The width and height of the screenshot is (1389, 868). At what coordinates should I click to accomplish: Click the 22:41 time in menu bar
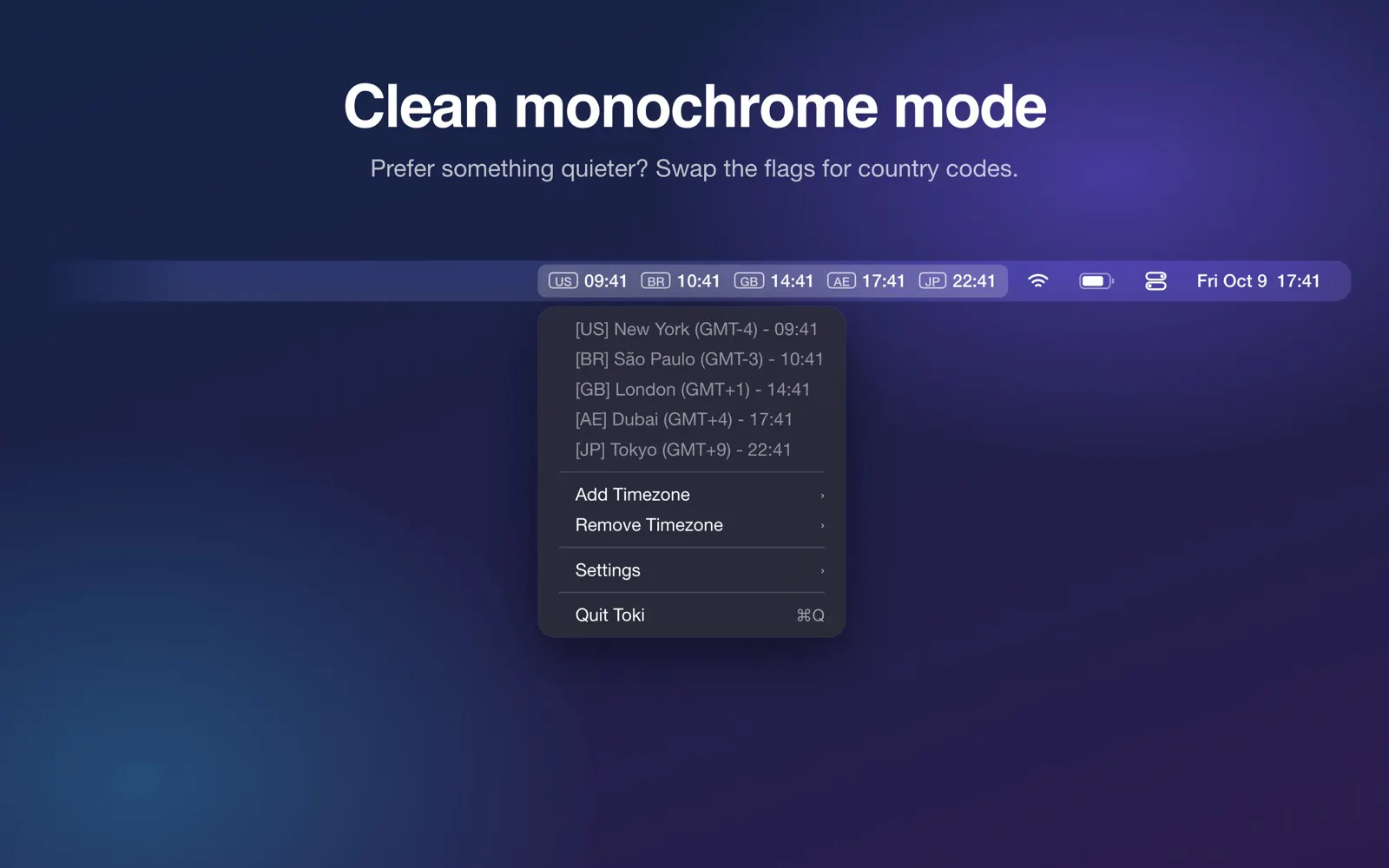click(974, 281)
